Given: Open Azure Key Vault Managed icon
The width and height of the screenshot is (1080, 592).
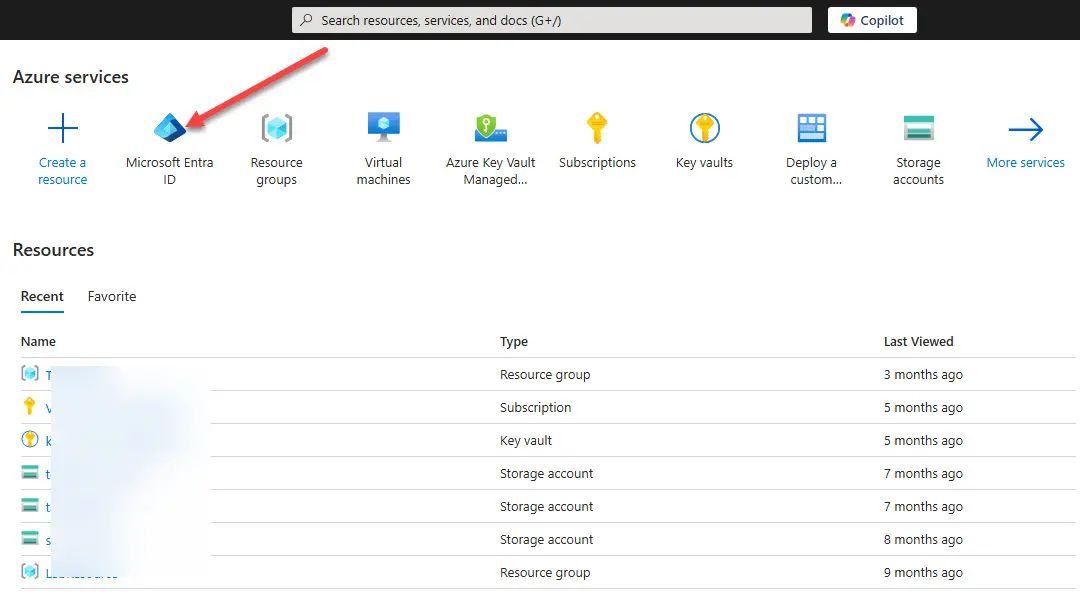Looking at the screenshot, I should pyautogui.click(x=490, y=128).
